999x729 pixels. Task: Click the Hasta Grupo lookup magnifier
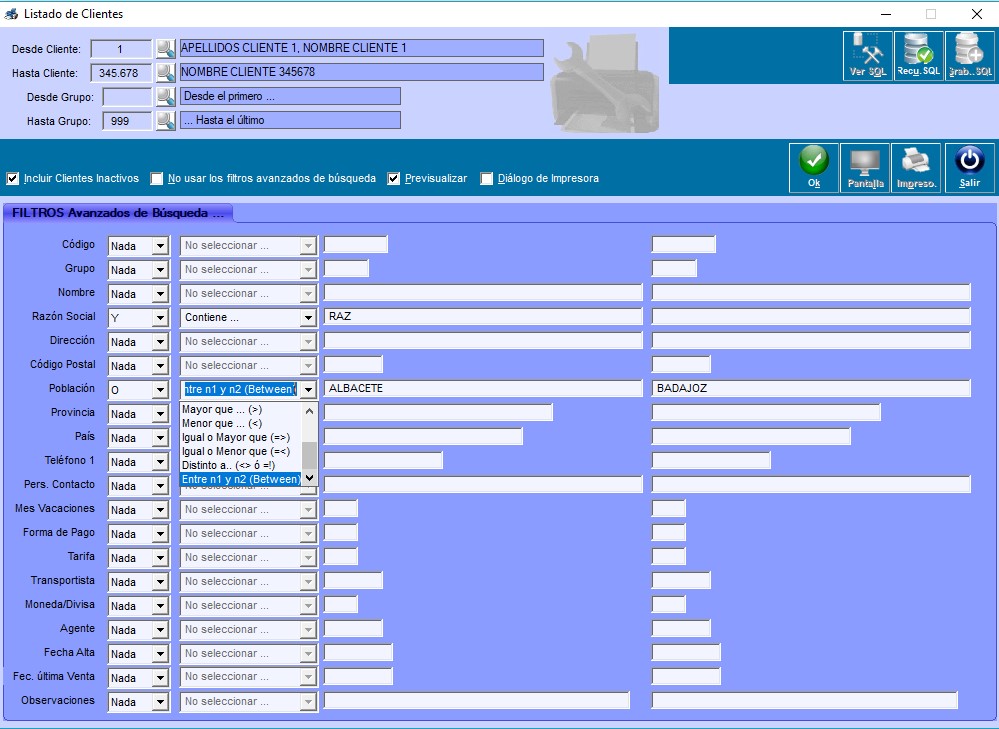166,120
